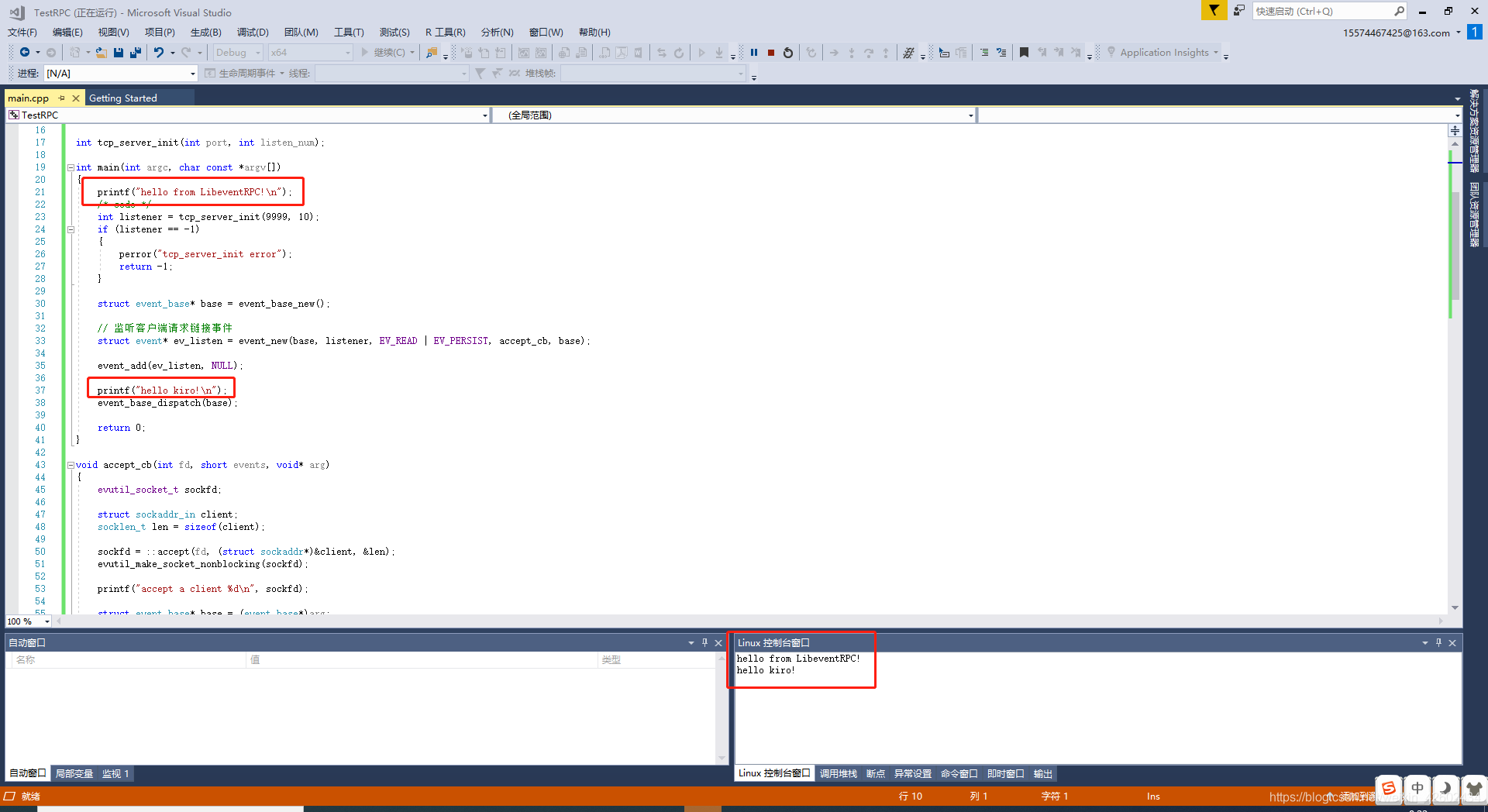Pause debugging with the Break All button
1488x812 pixels.
click(753, 53)
